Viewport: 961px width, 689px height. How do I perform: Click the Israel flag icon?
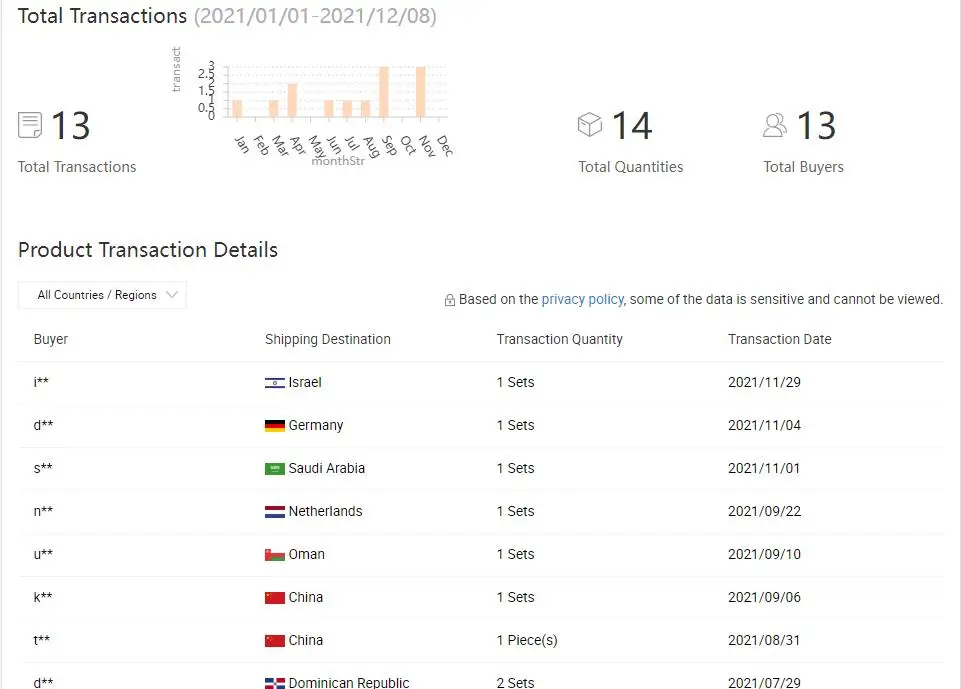(x=274, y=383)
